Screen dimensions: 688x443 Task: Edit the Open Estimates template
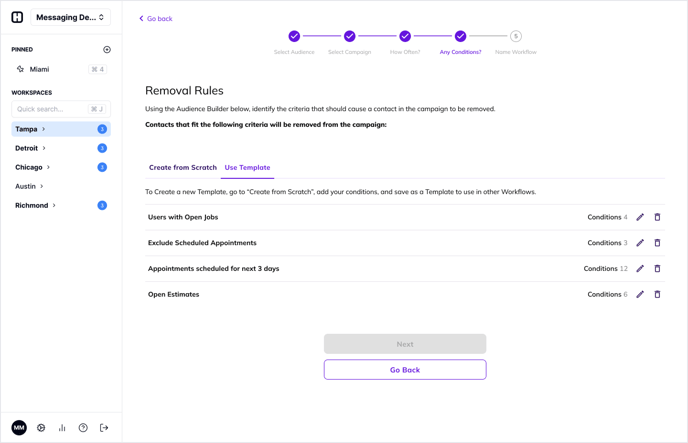(640, 295)
